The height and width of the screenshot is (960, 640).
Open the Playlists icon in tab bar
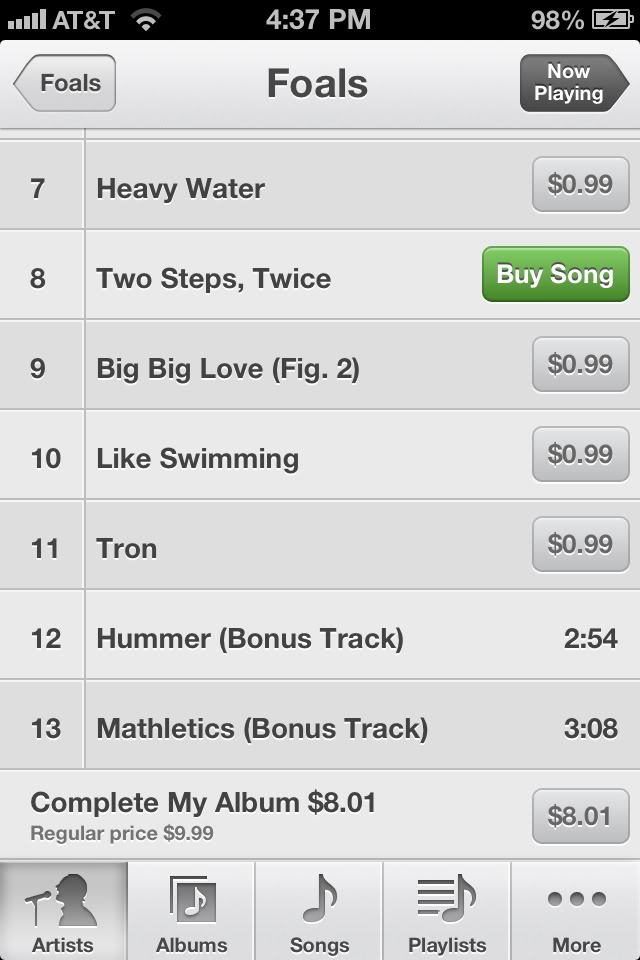click(x=446, y=898)
